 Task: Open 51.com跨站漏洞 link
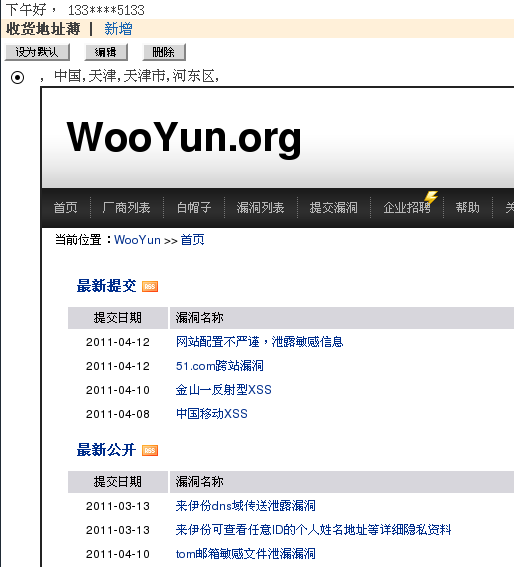coord(220,366)
